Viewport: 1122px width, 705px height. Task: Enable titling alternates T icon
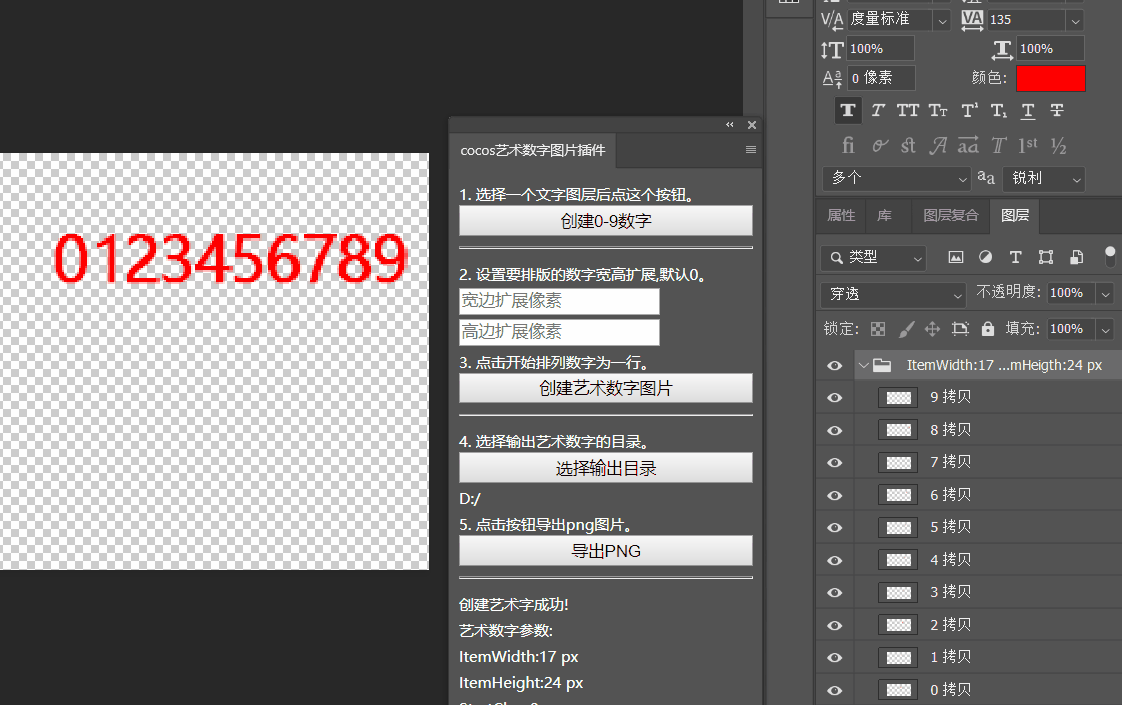click(999, 145)
